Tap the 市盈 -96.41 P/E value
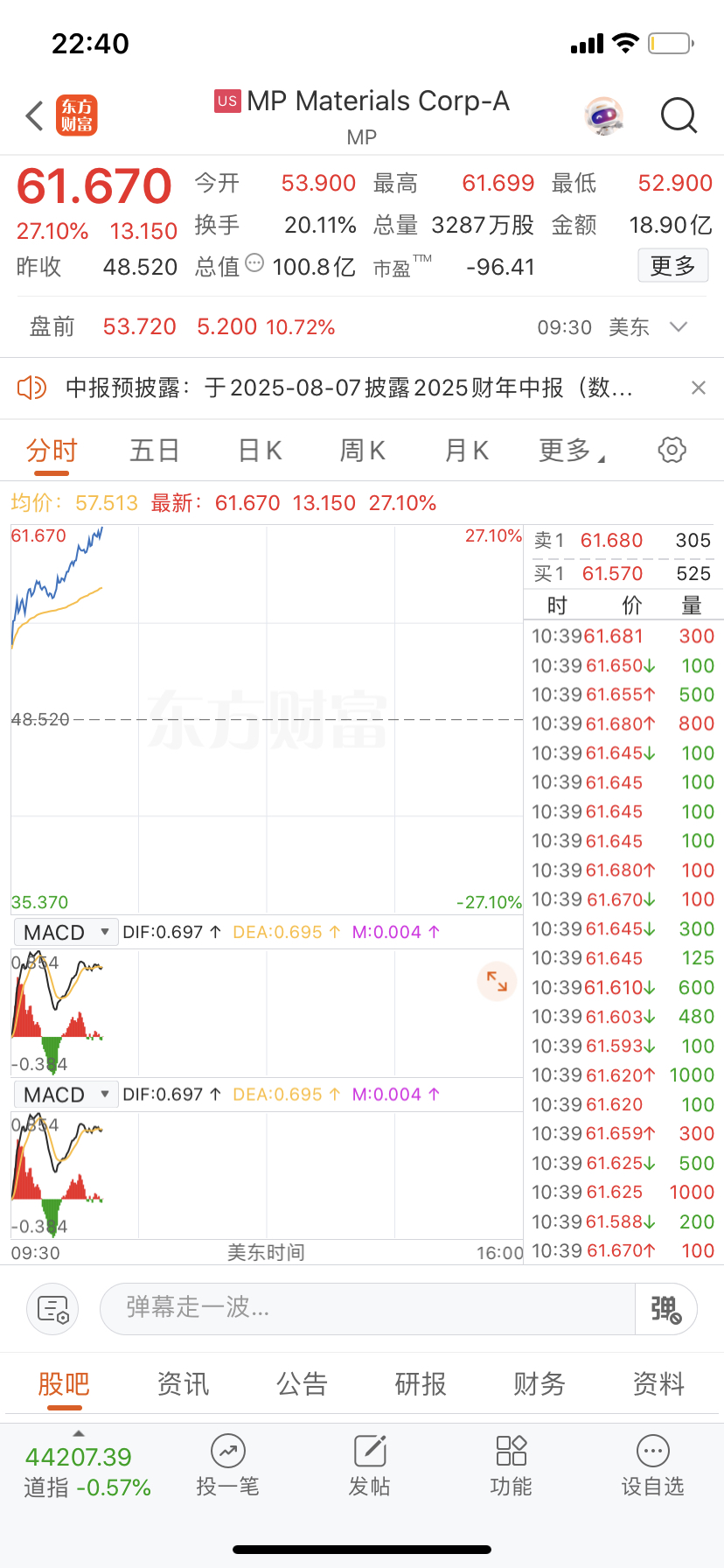Image resolution: width=724 pixels, height=1568 pixels. [500, 267]
